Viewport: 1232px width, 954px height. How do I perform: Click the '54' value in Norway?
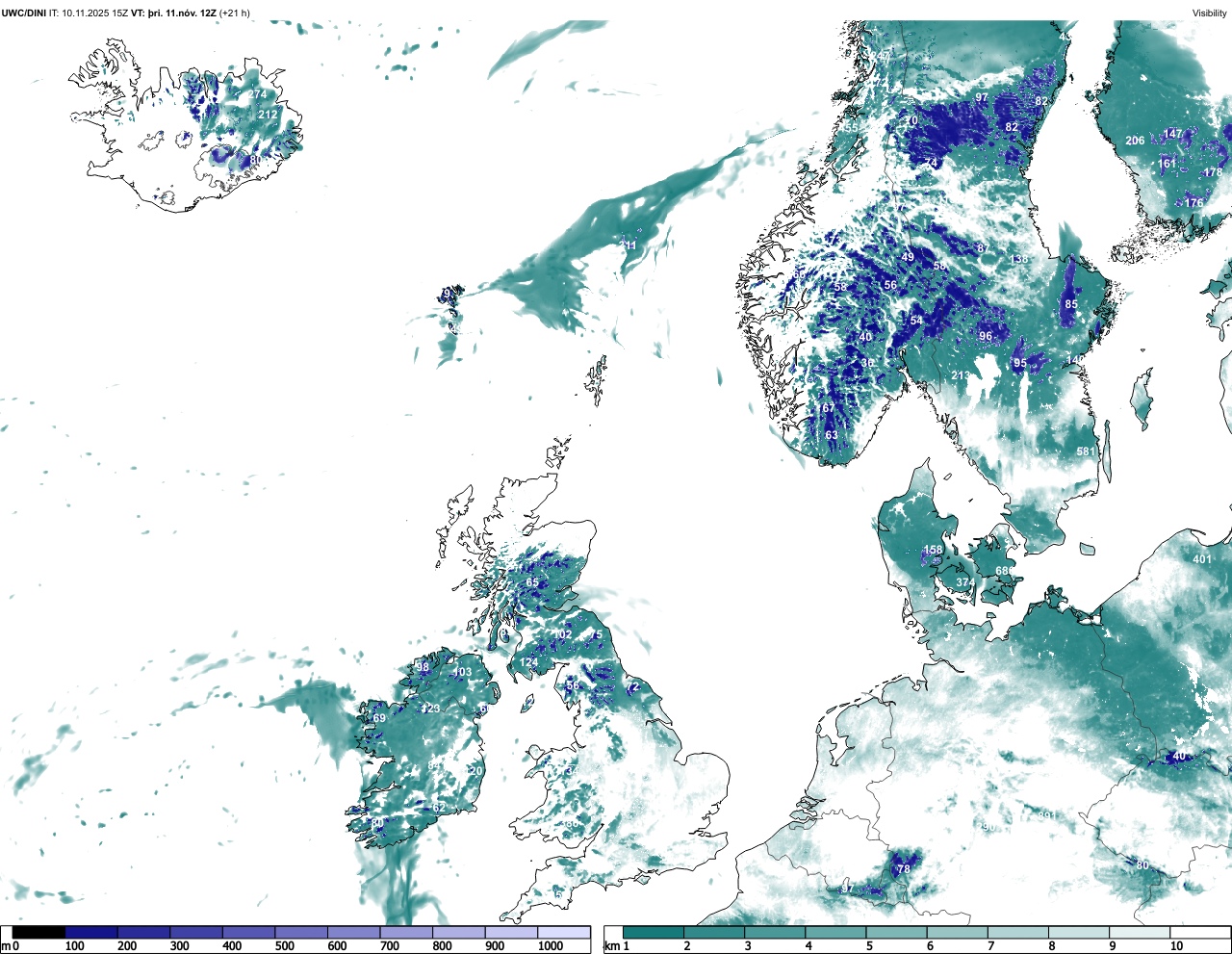click(x=916, y=321)
